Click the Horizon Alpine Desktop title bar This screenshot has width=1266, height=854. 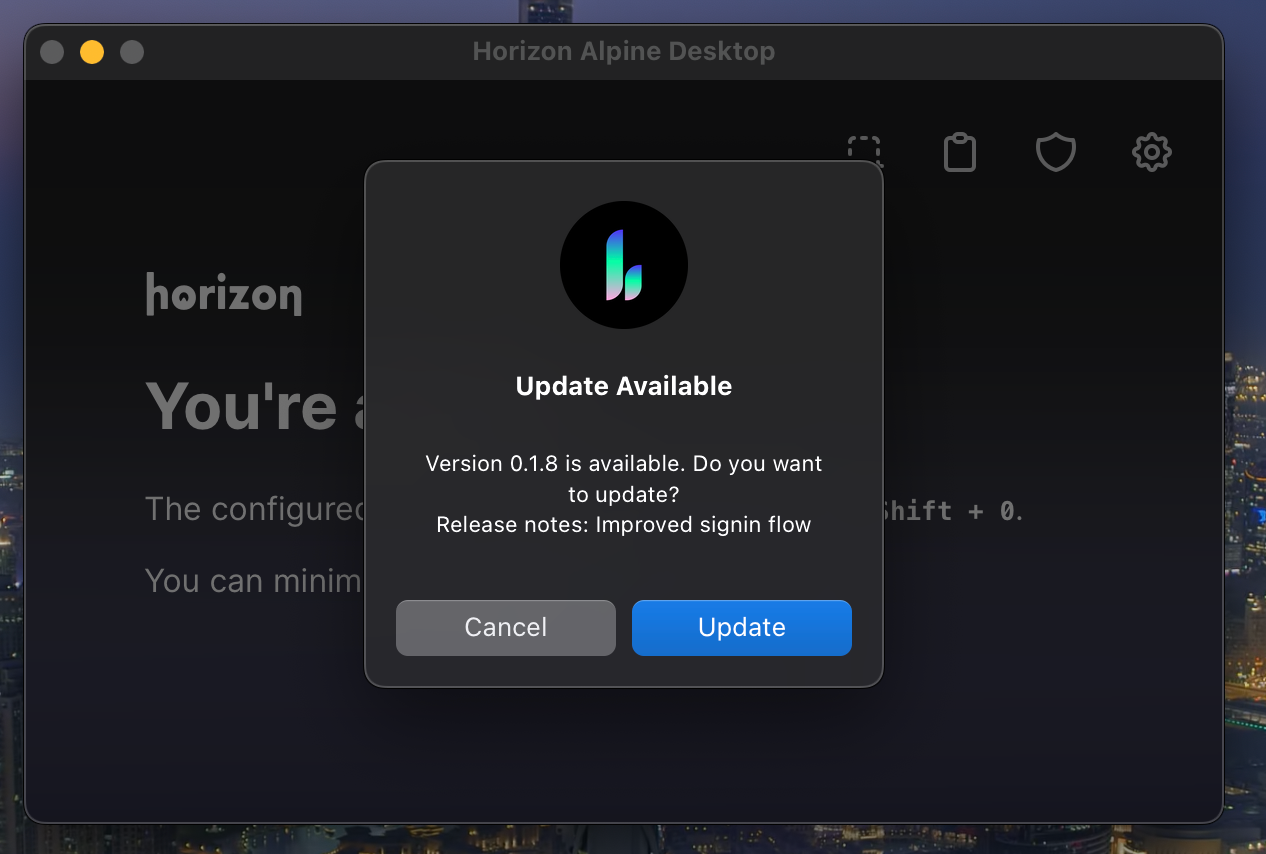coord(623,51)
